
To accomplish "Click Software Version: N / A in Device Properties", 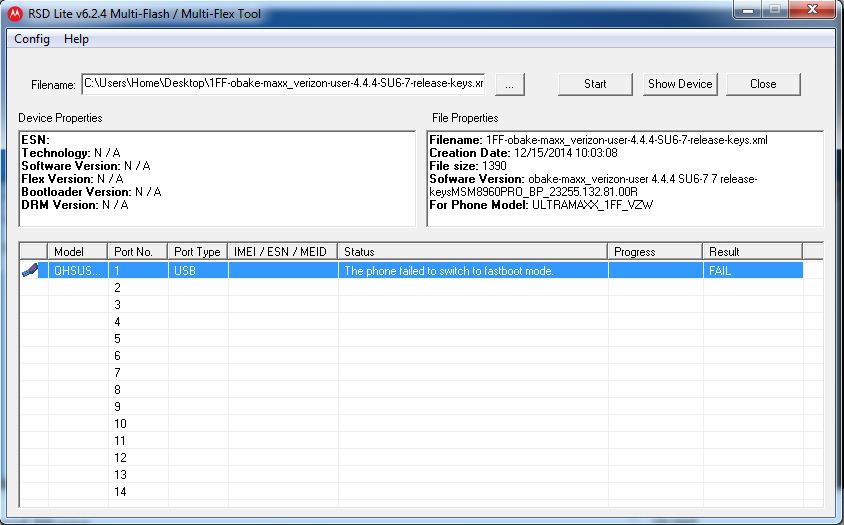I will point(86,166).
